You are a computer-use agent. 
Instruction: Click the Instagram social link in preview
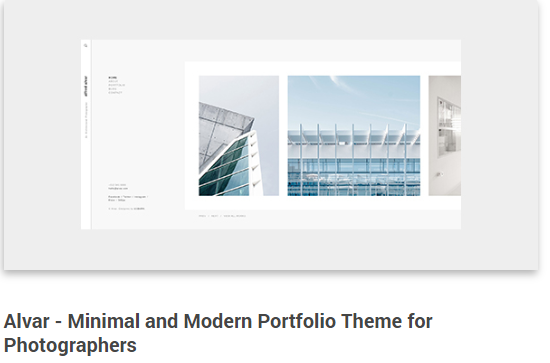[x=140, y=197]
